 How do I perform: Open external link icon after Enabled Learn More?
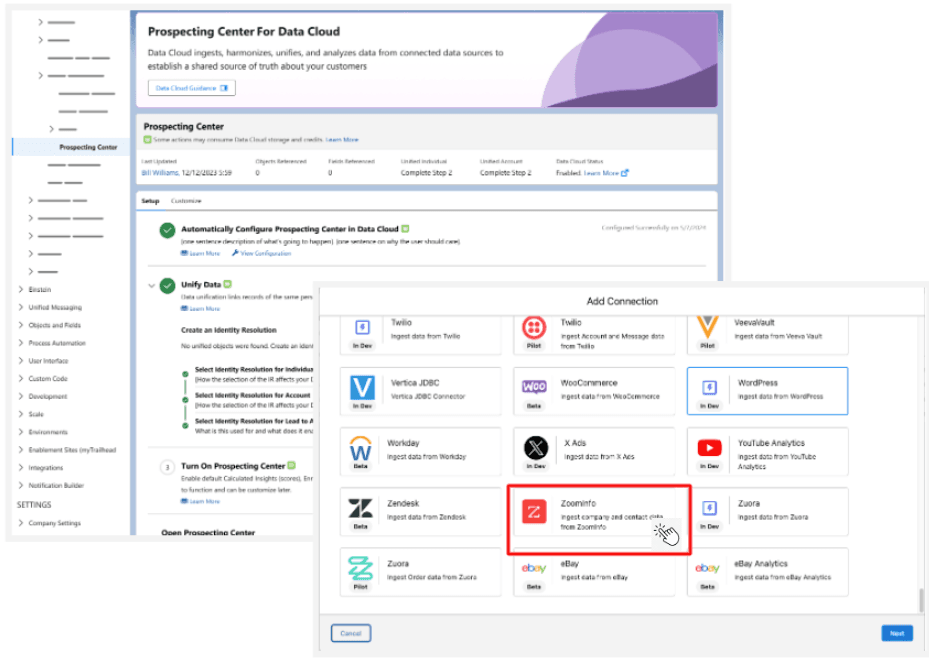[624, 173]
